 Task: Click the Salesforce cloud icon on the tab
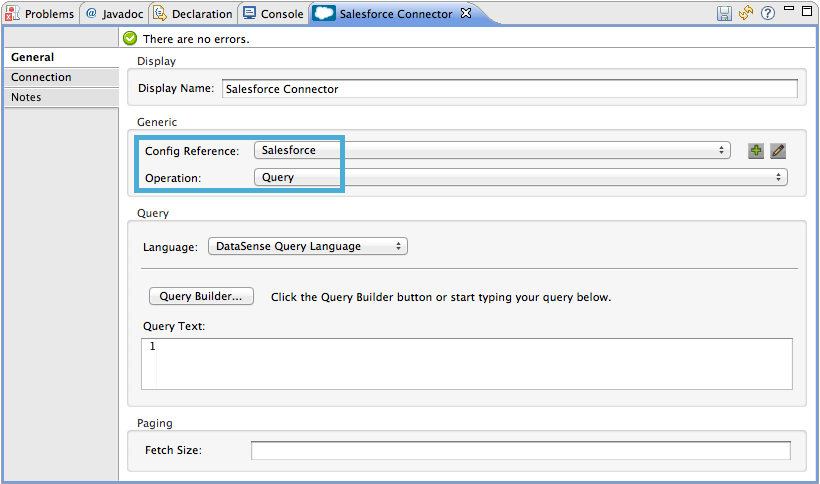click(x=324, y=13)
